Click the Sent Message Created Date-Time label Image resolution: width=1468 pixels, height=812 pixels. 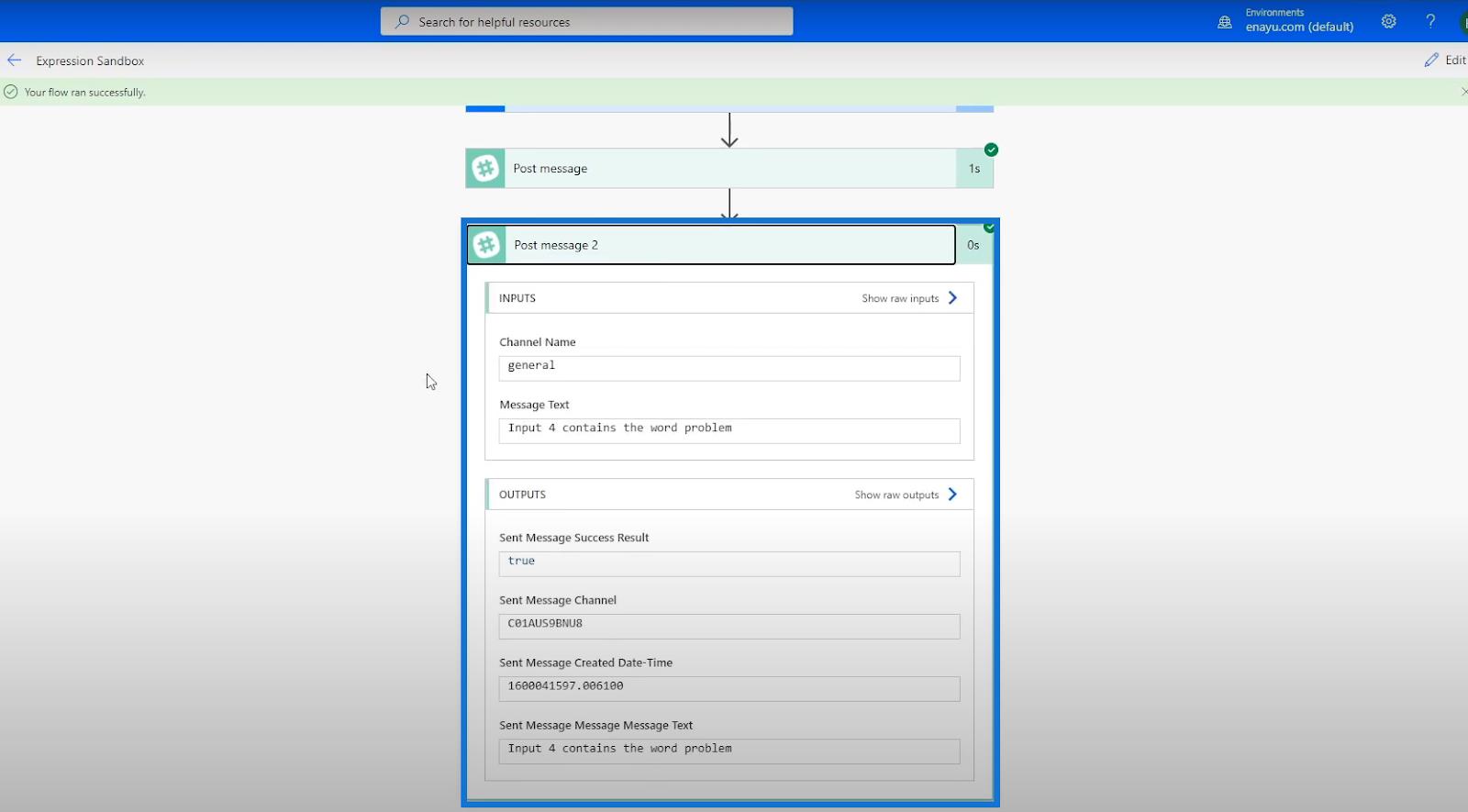(585, 662)
